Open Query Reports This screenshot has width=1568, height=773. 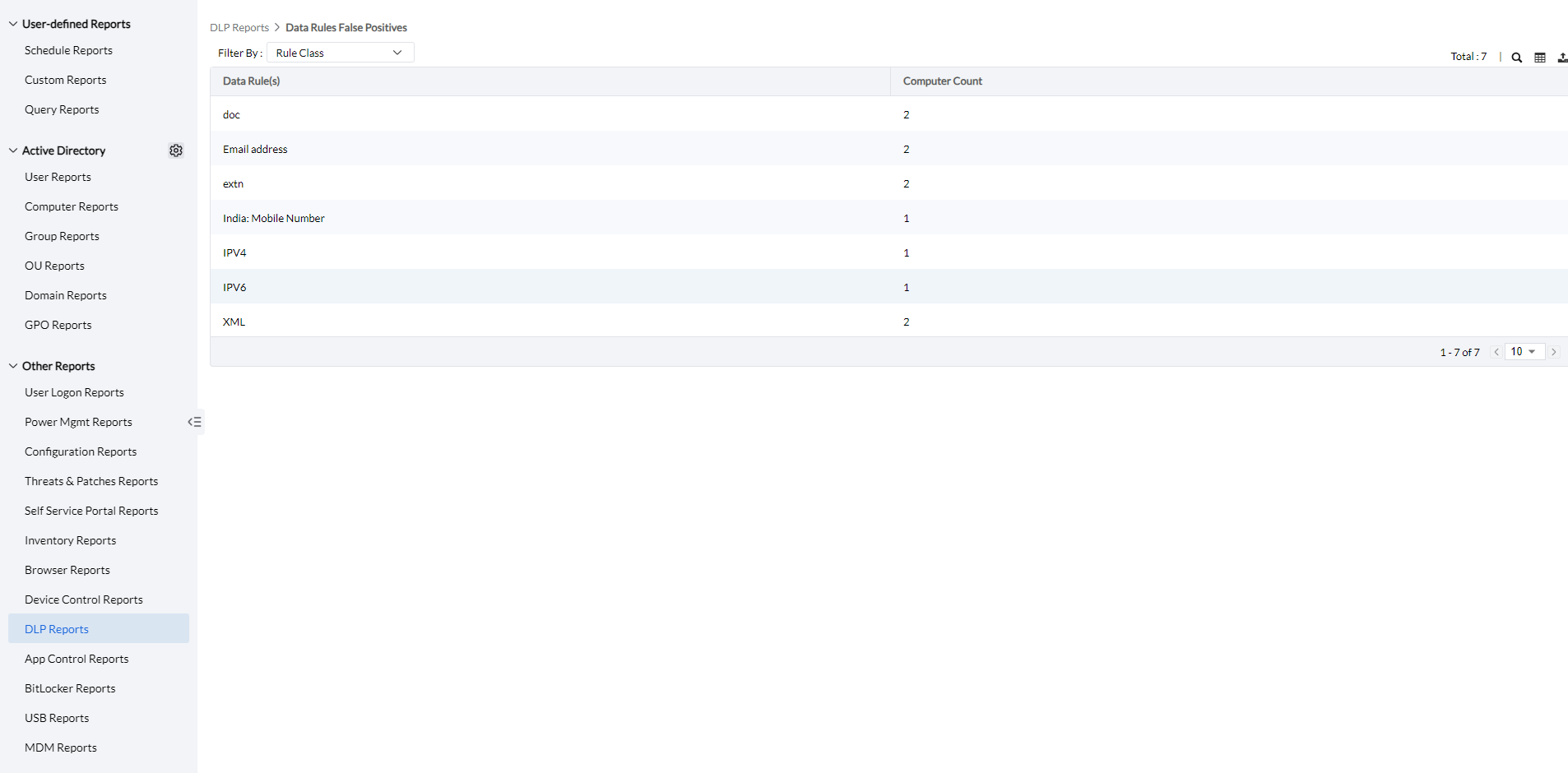tap(62, 109)
